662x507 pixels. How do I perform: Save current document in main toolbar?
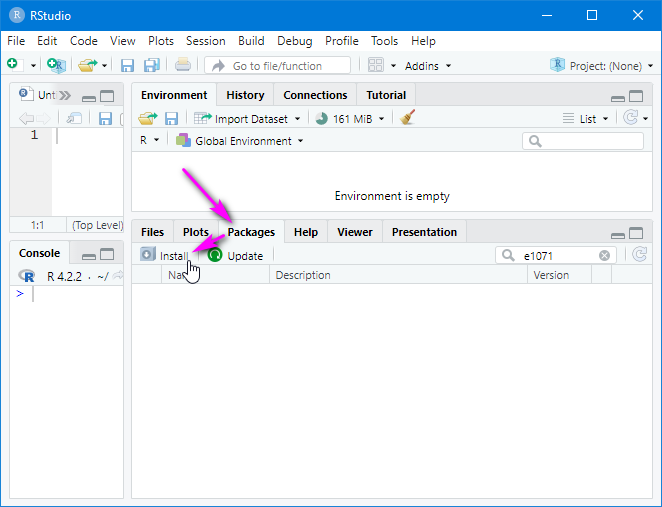pos(127,65)
